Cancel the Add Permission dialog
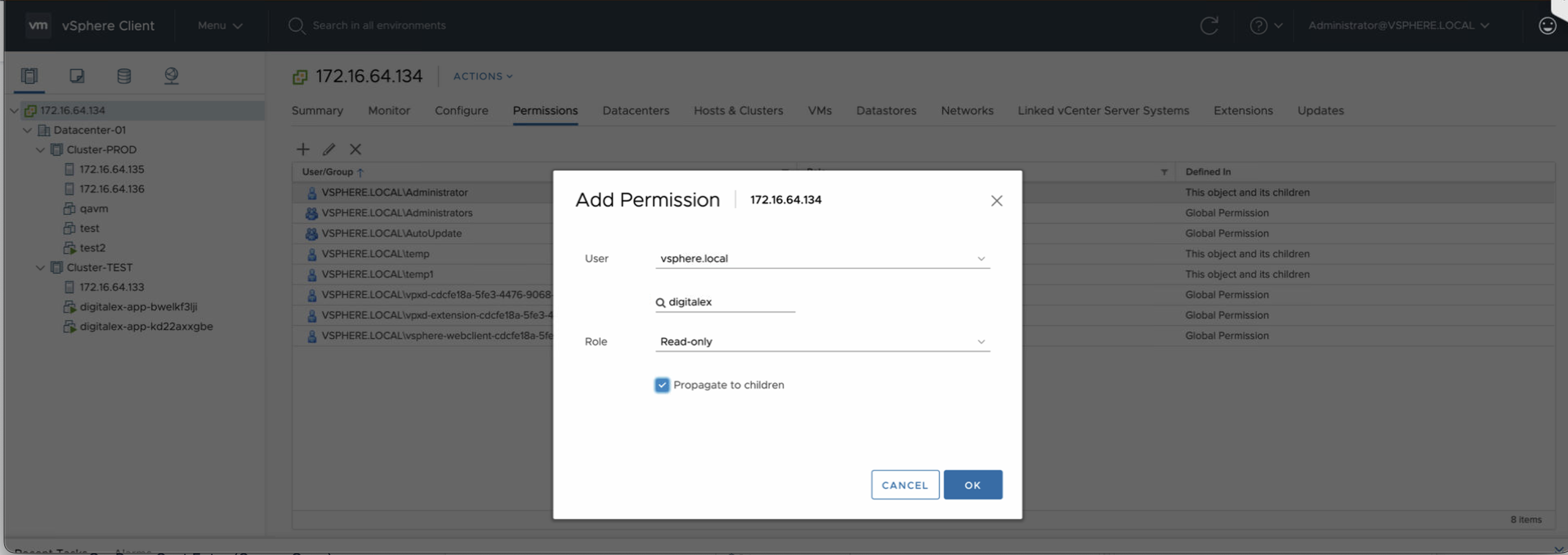This screenshot has height=555, width=1568. (x=905, y=485)
